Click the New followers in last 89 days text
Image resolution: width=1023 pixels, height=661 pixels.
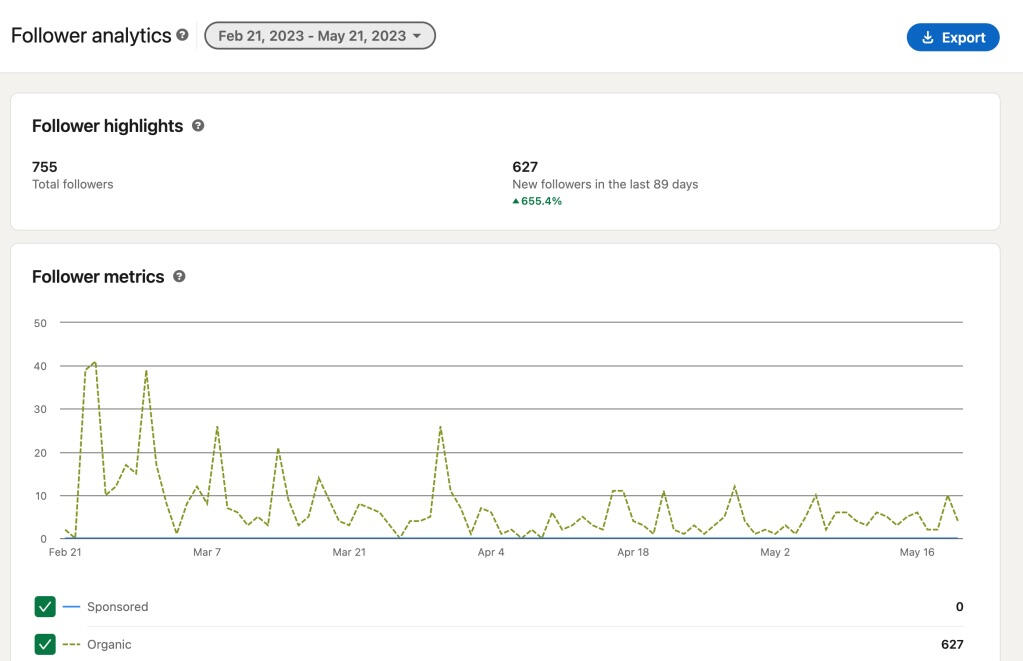pos(604,184)
